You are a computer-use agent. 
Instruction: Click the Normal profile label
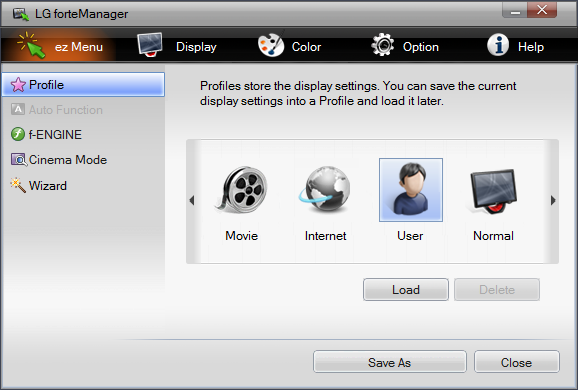click(x=493, y=236)
